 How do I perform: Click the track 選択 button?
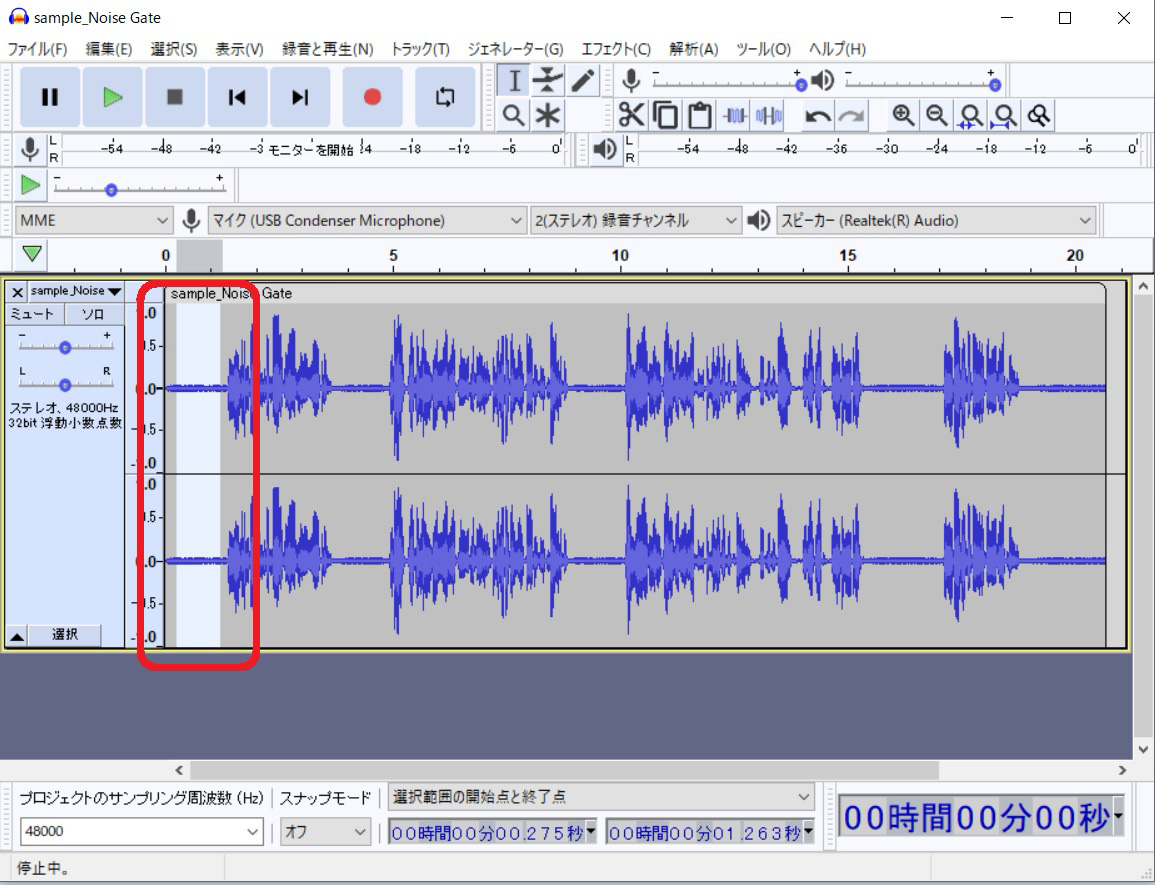click(64, 635)
